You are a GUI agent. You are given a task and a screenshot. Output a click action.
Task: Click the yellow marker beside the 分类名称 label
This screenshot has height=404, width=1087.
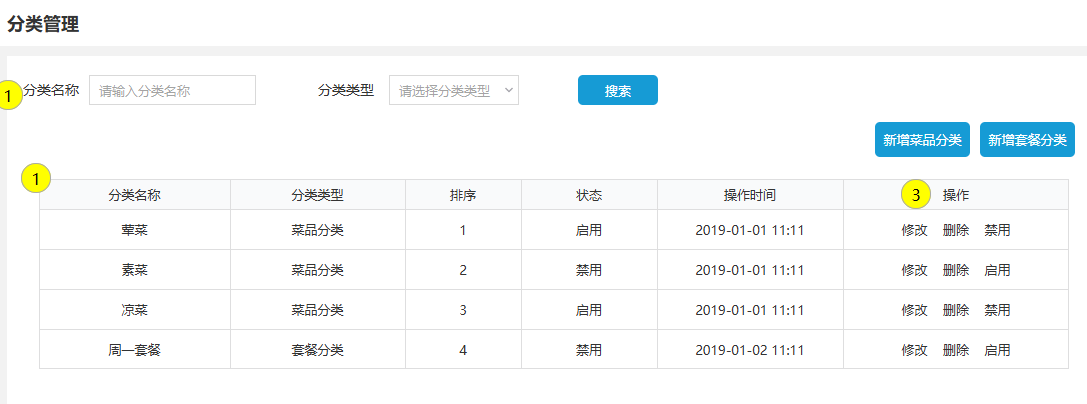[x=9, y=96]
